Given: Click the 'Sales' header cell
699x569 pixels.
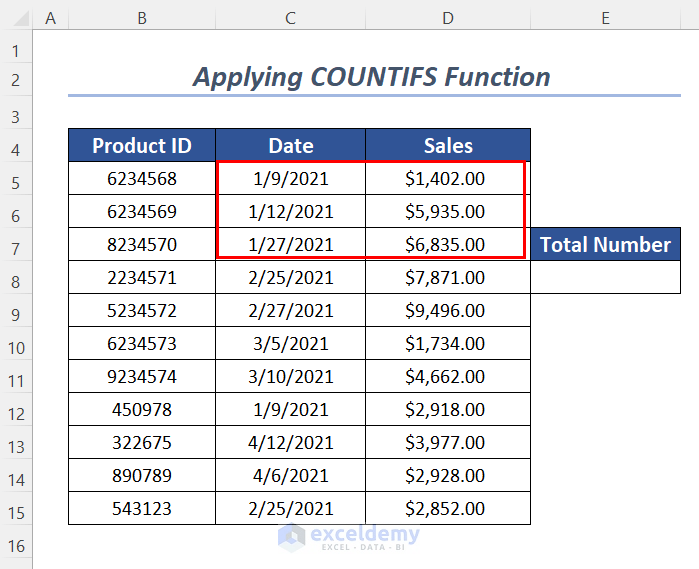Looking at the screenshot, I should 448,145.
